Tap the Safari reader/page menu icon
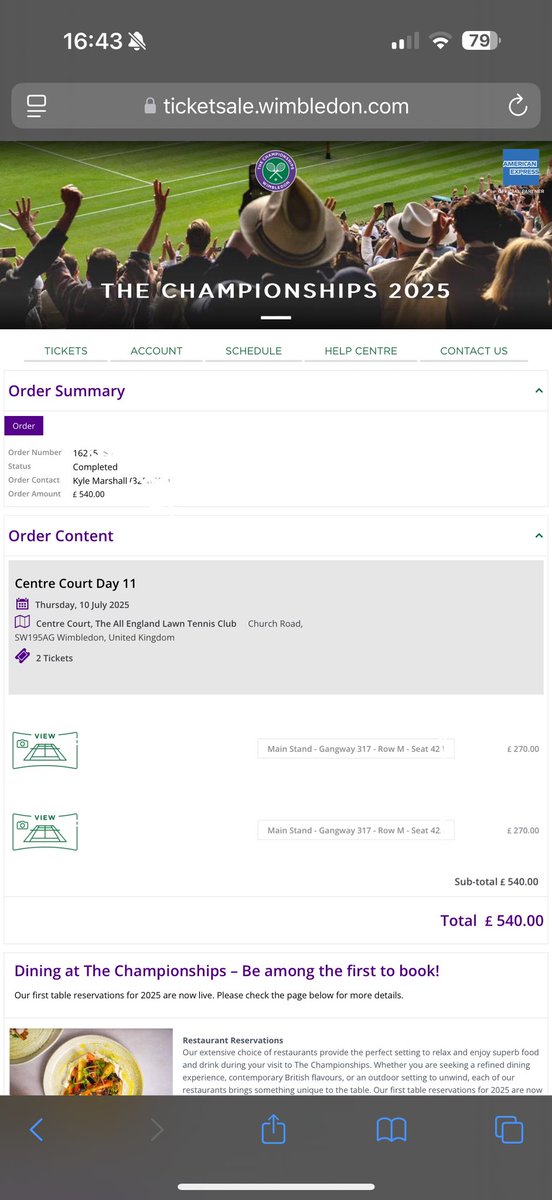Viewport: 552px width, 1200px height. pos(37,105)
